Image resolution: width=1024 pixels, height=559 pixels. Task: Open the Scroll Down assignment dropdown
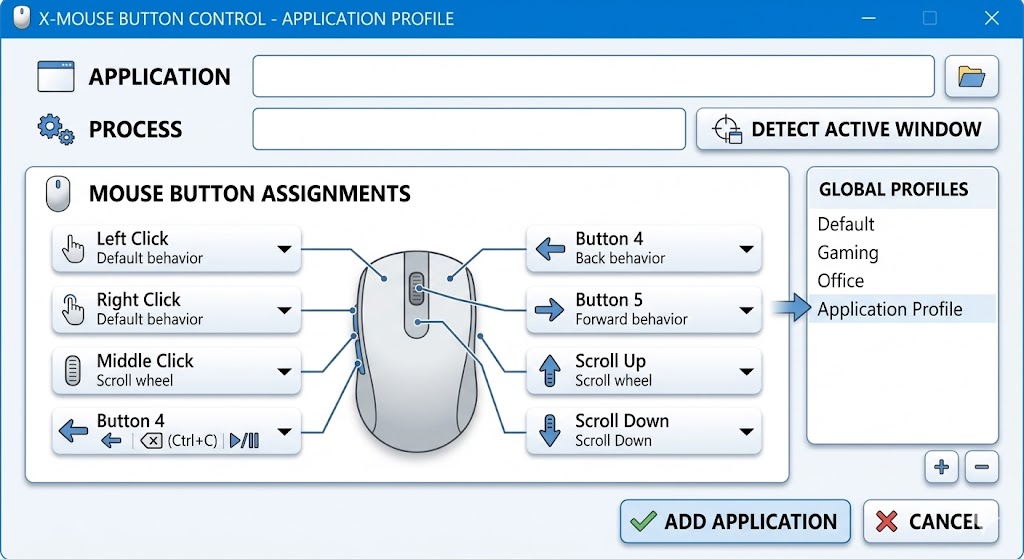746,431
